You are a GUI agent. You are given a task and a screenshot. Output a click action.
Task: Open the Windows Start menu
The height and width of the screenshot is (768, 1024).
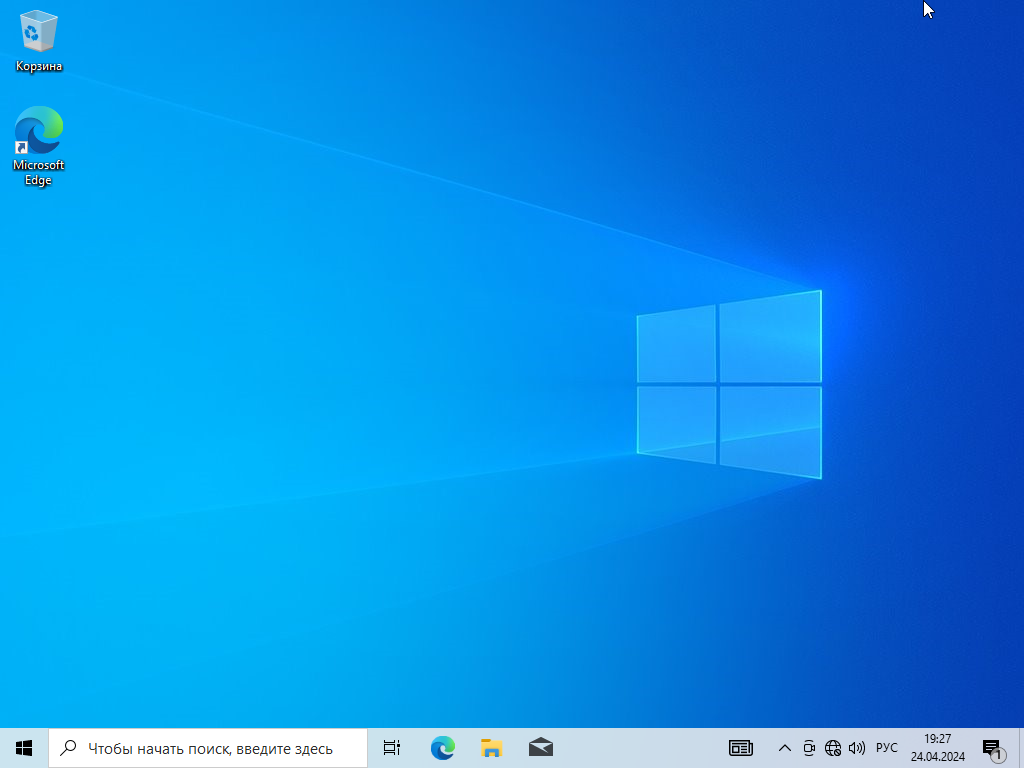pyautogui.click(x=24, y=747)
